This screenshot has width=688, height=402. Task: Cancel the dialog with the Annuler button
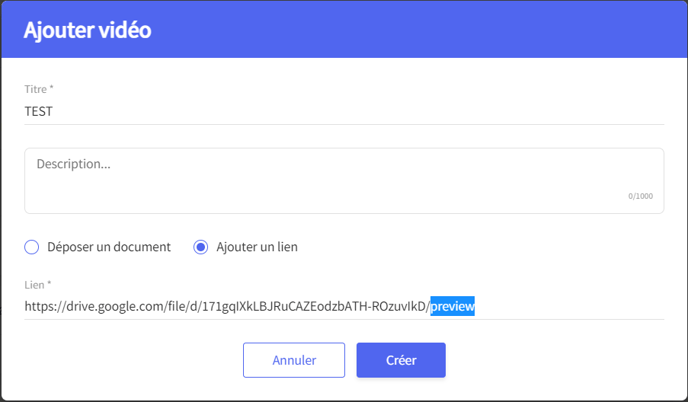[294, 360]
